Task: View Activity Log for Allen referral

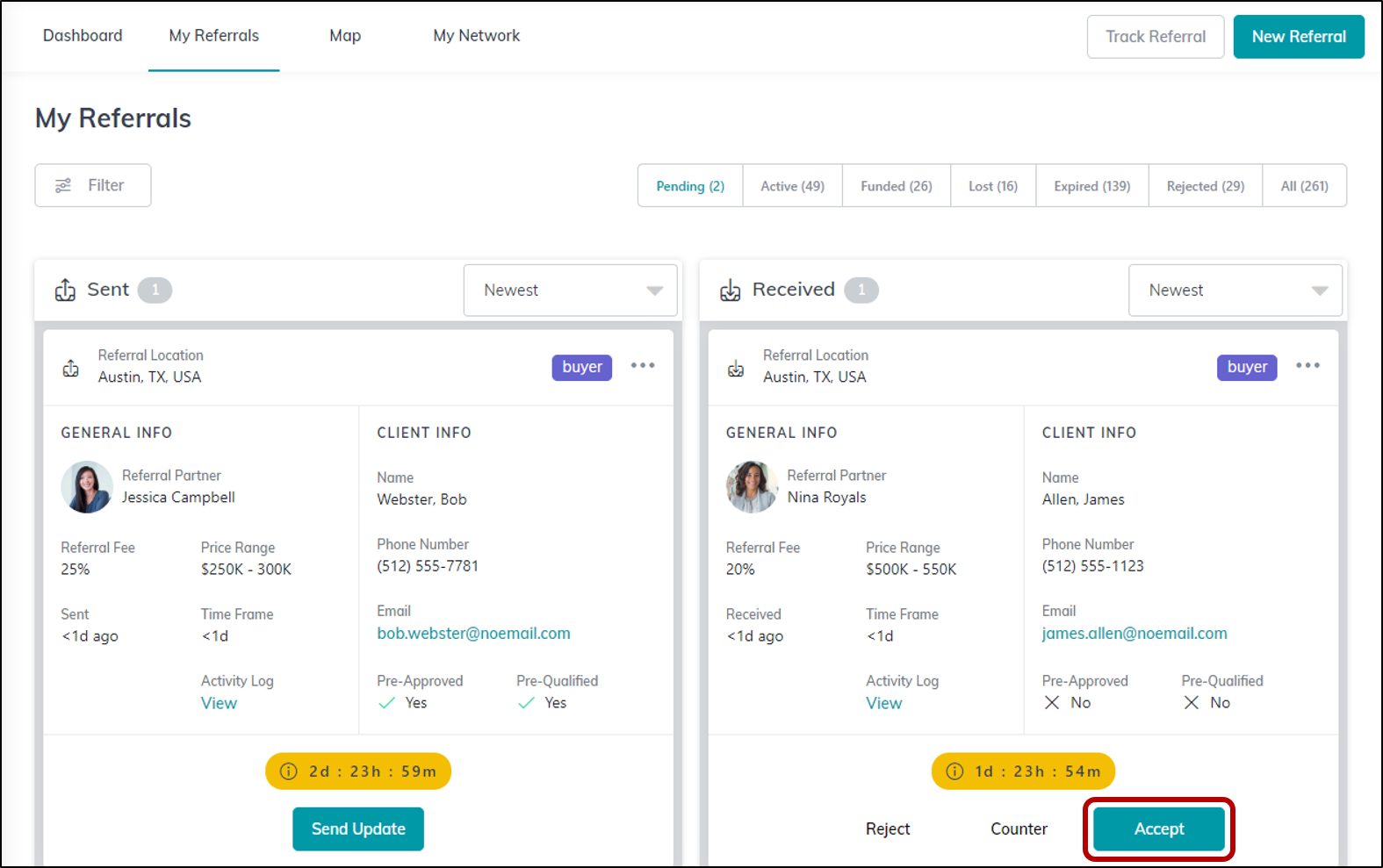Action: tap(883, 703)
